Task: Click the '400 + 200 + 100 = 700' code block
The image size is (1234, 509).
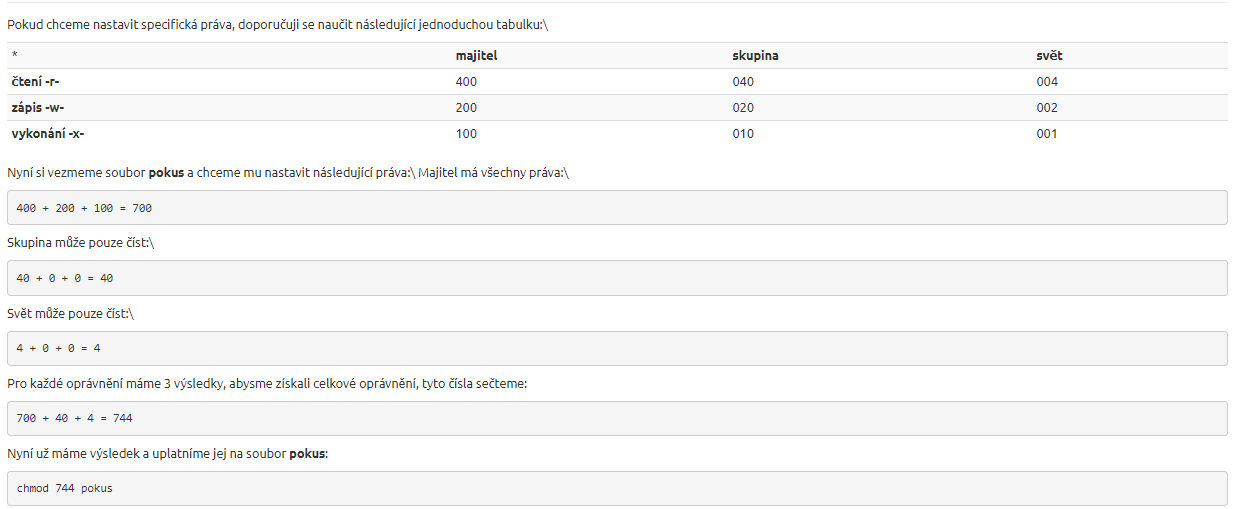Action: pyautogui.click(x=616, y=208)
